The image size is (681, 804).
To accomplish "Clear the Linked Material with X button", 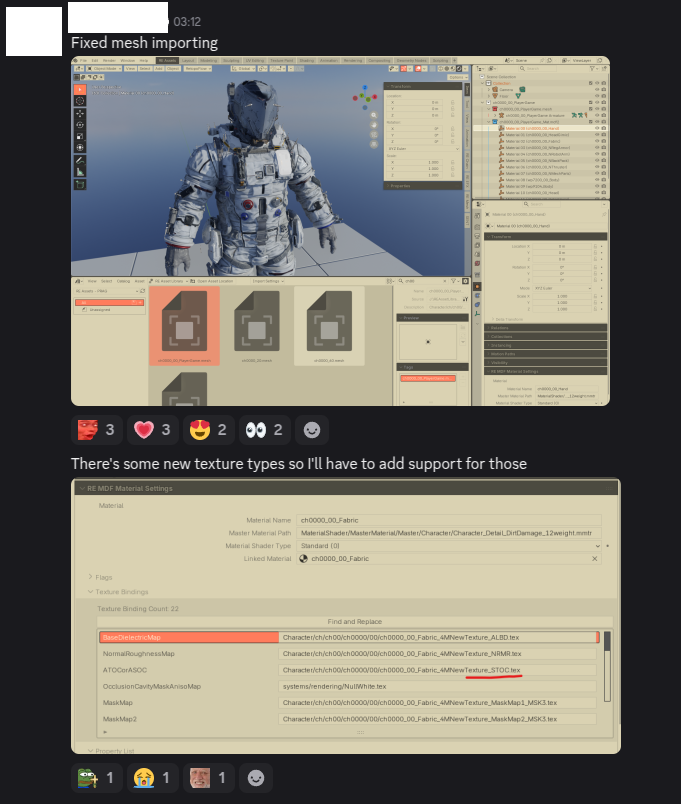I will (x=594, y=558).
